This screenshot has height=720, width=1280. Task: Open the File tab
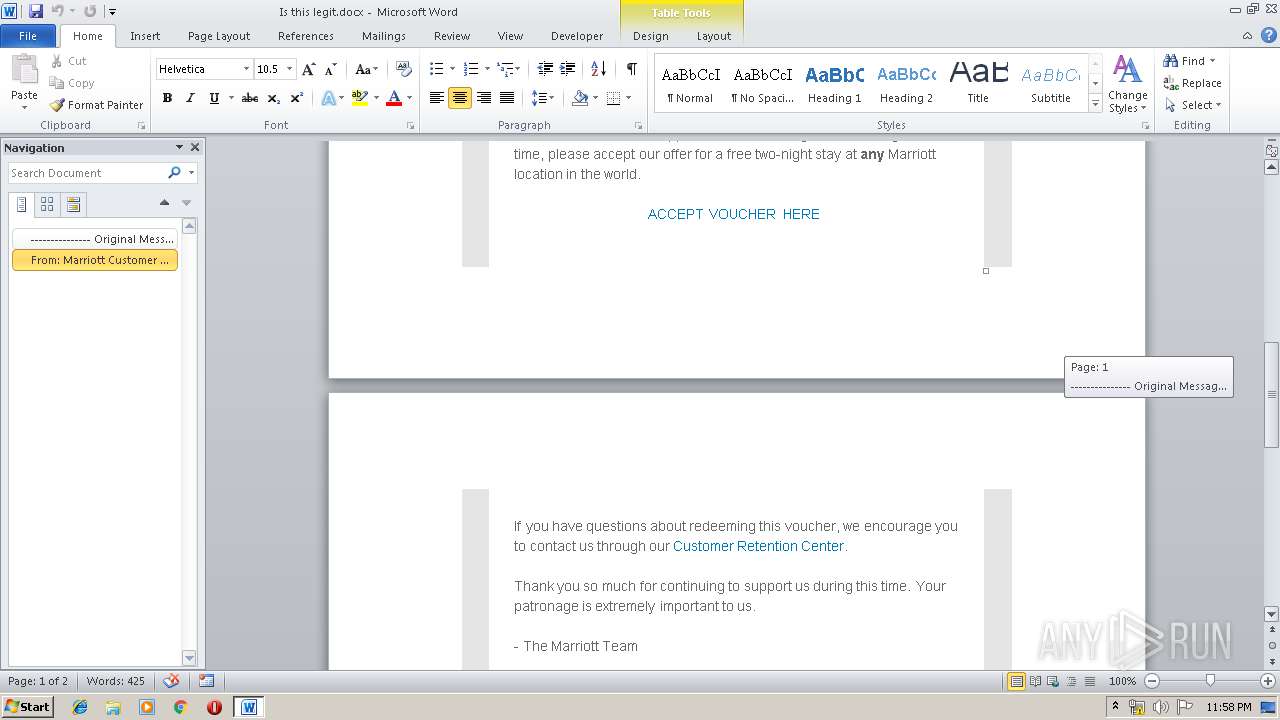28,36
